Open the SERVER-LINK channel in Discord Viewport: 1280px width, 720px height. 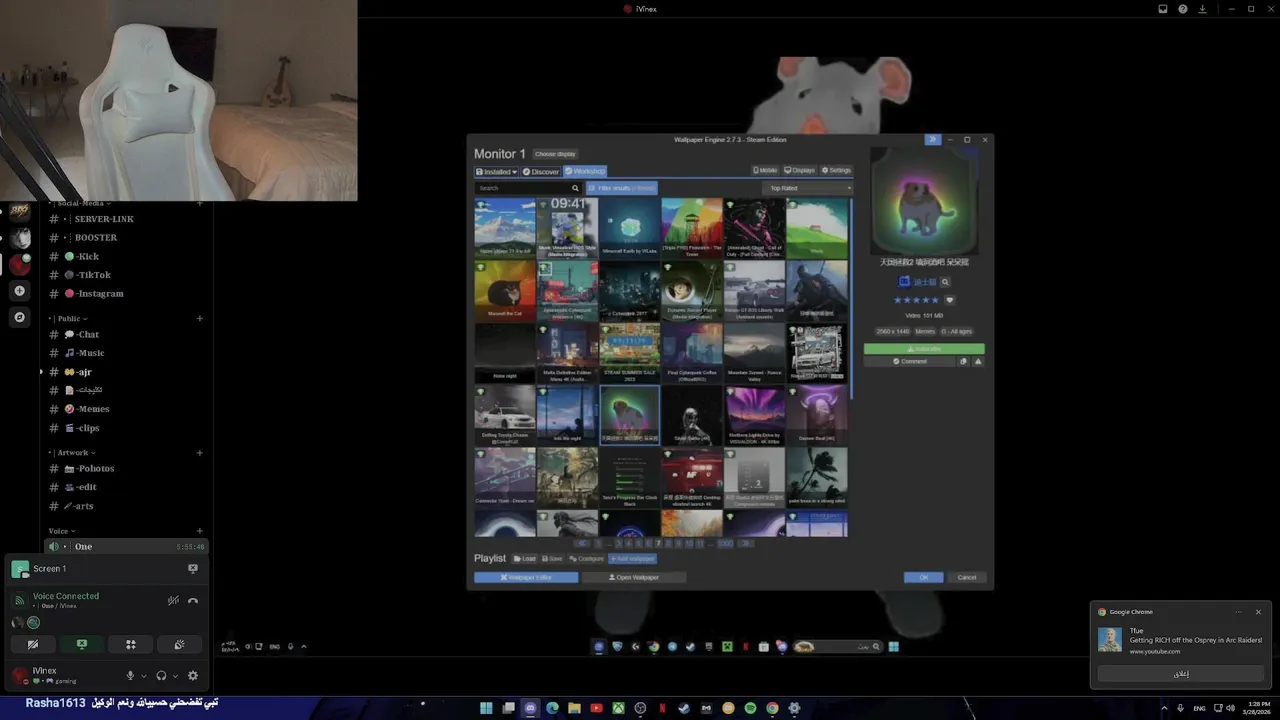[126, 219]
